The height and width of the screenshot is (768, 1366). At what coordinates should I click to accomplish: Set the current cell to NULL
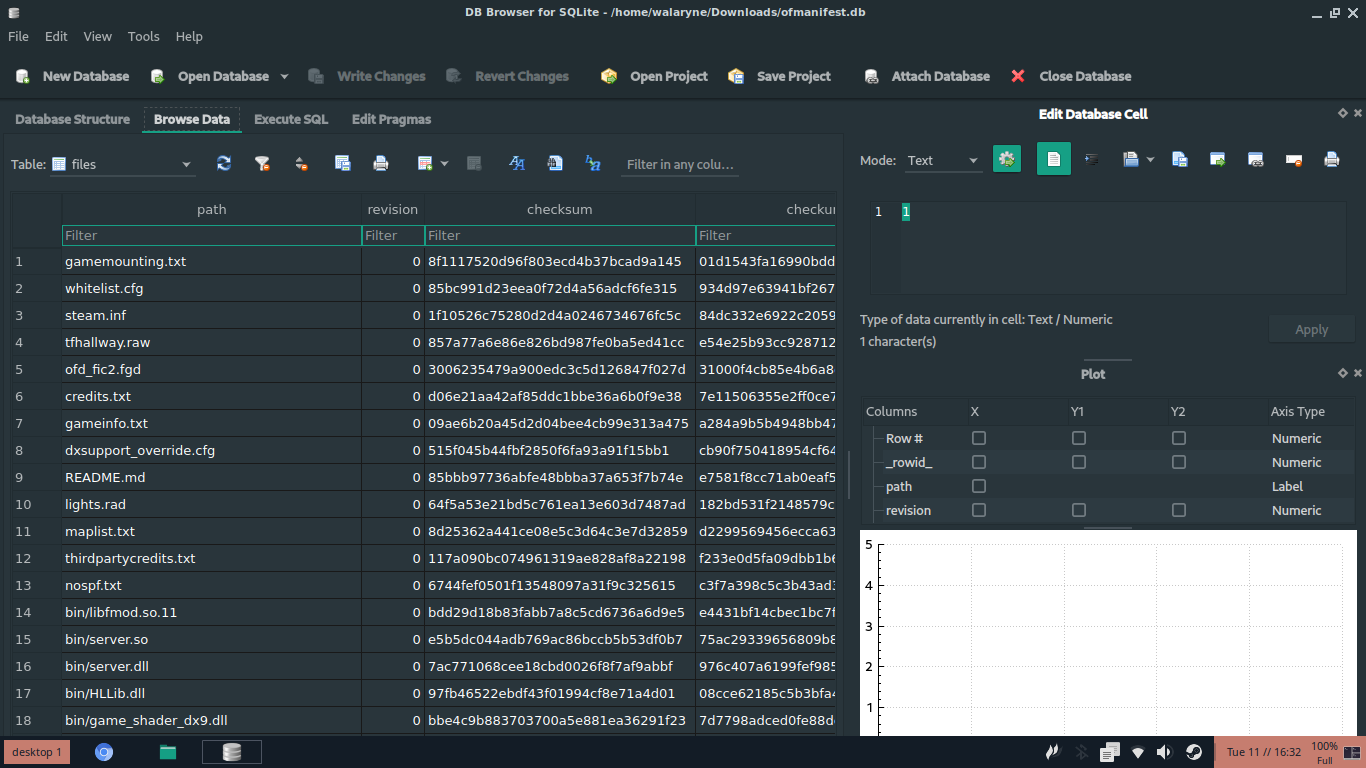(1291, 159)
